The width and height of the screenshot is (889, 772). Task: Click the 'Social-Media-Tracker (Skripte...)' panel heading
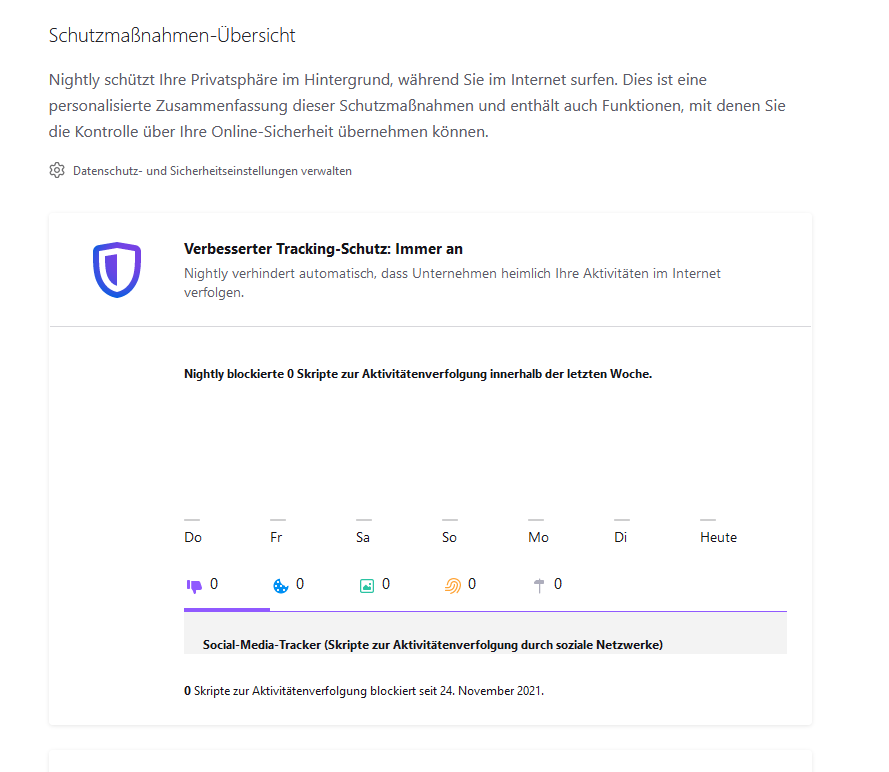coord(433,645)
